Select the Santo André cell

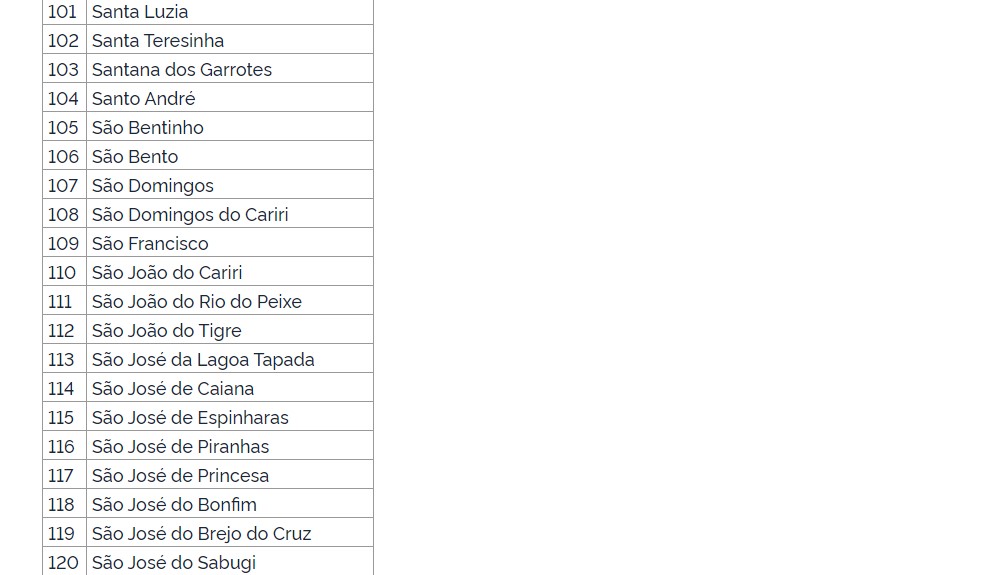click(144, 99)
